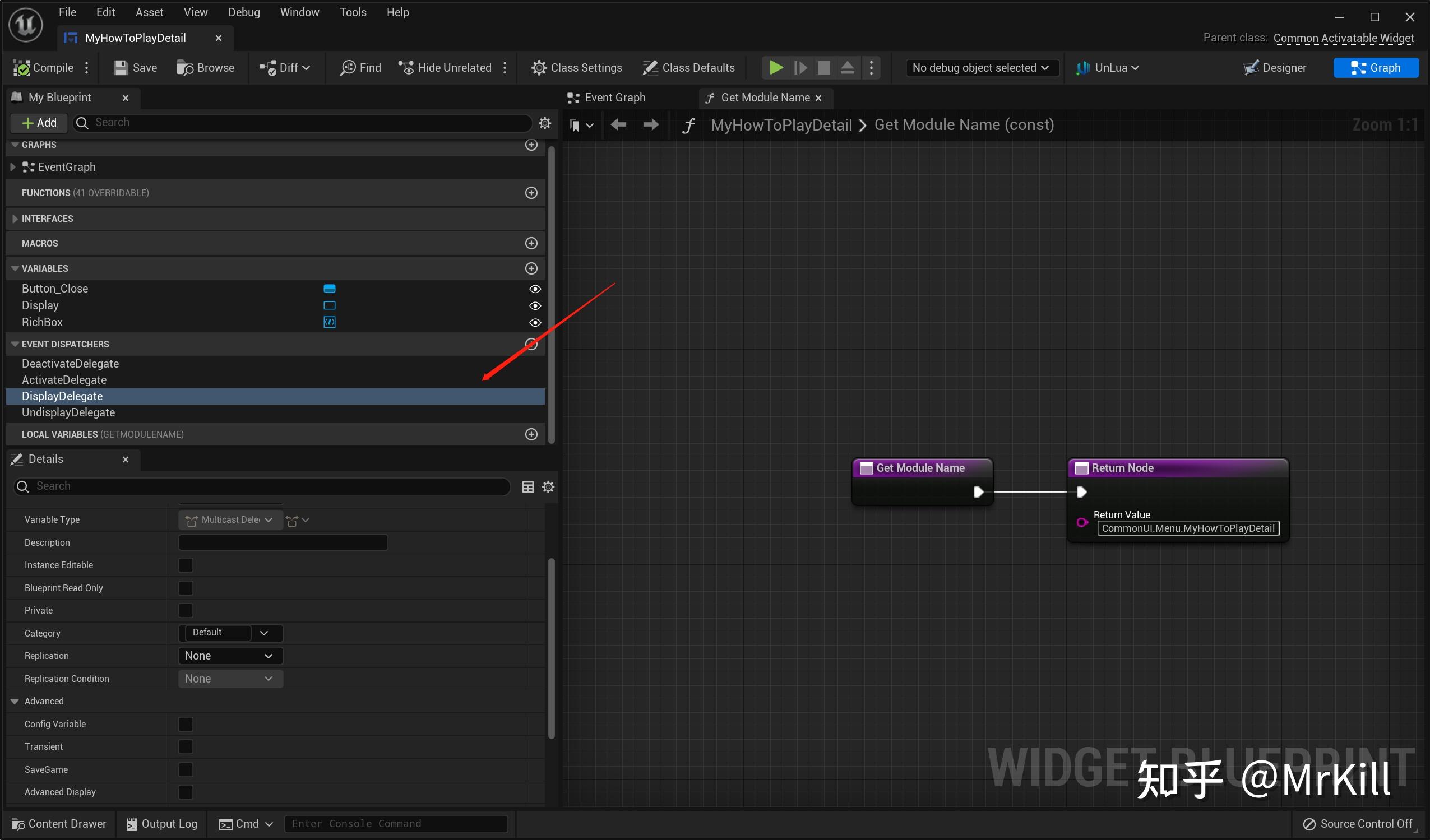
Task: Switch to Designer mode
Action: 1275,68
